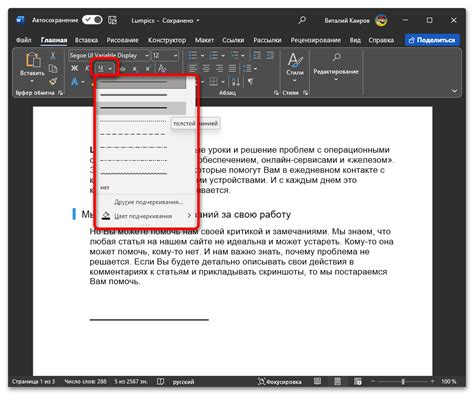Click the bulleted list icon
This screenshot has width=474, height=395.
(x=193, y=55)
